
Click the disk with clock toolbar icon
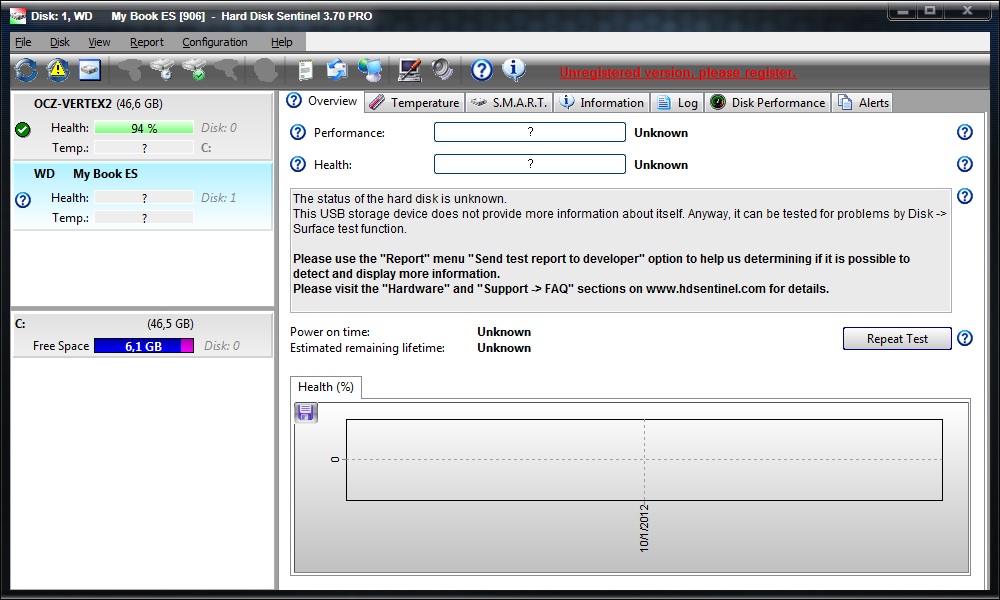[163, 70]
